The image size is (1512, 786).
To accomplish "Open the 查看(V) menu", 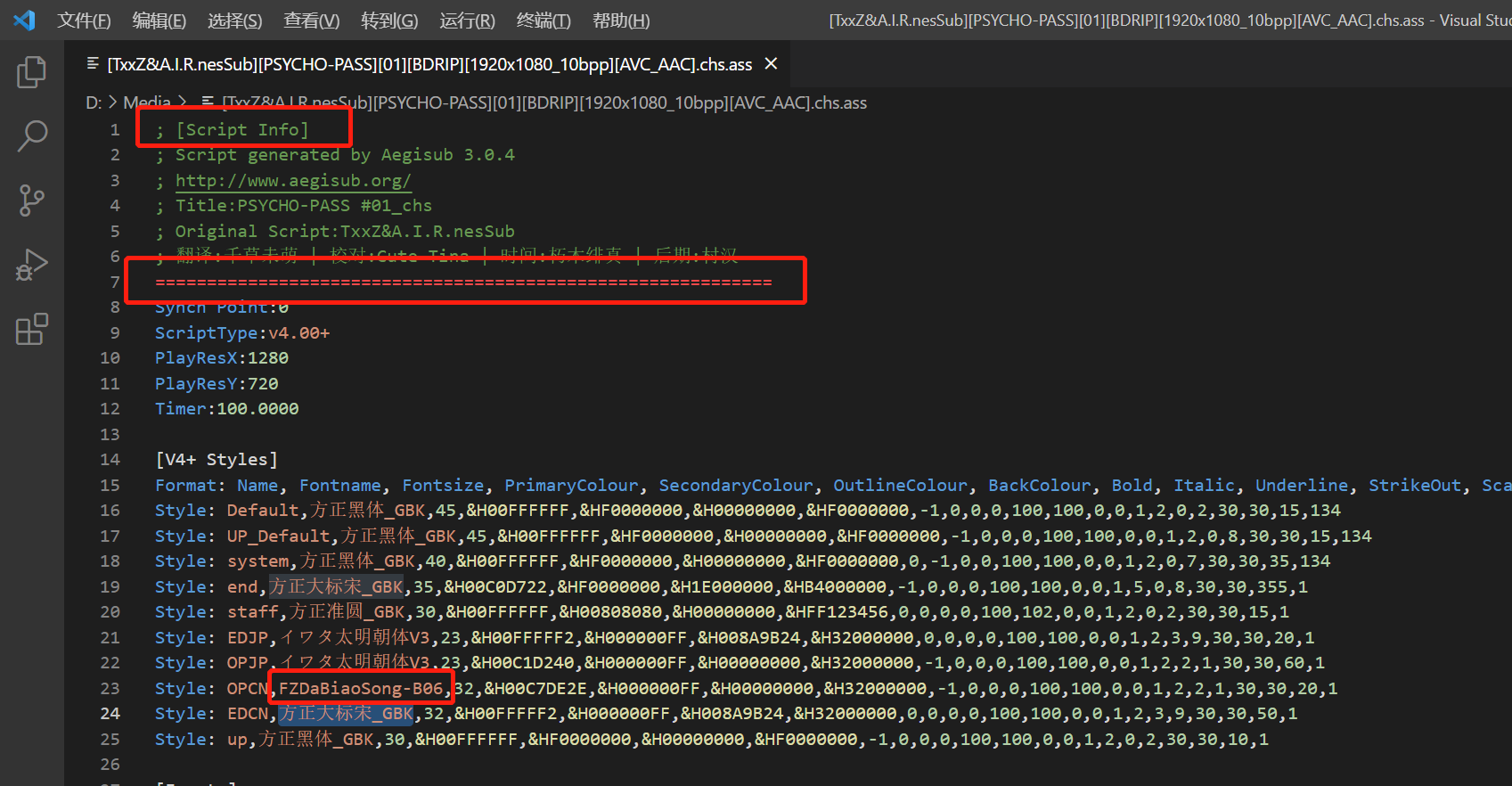I will pos(311,20).
